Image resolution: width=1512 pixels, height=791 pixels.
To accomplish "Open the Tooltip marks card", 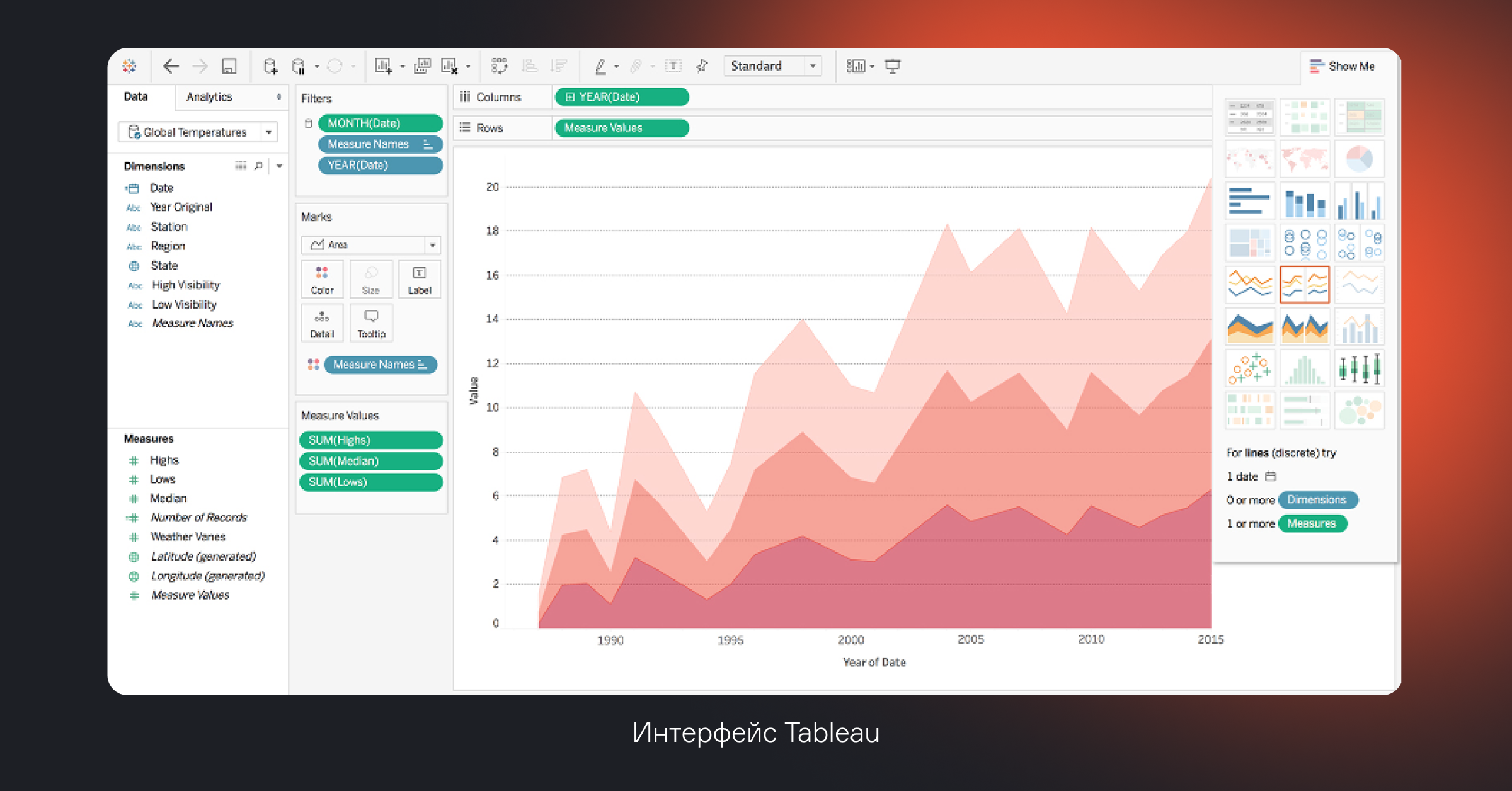I will (x=371, y=323).
